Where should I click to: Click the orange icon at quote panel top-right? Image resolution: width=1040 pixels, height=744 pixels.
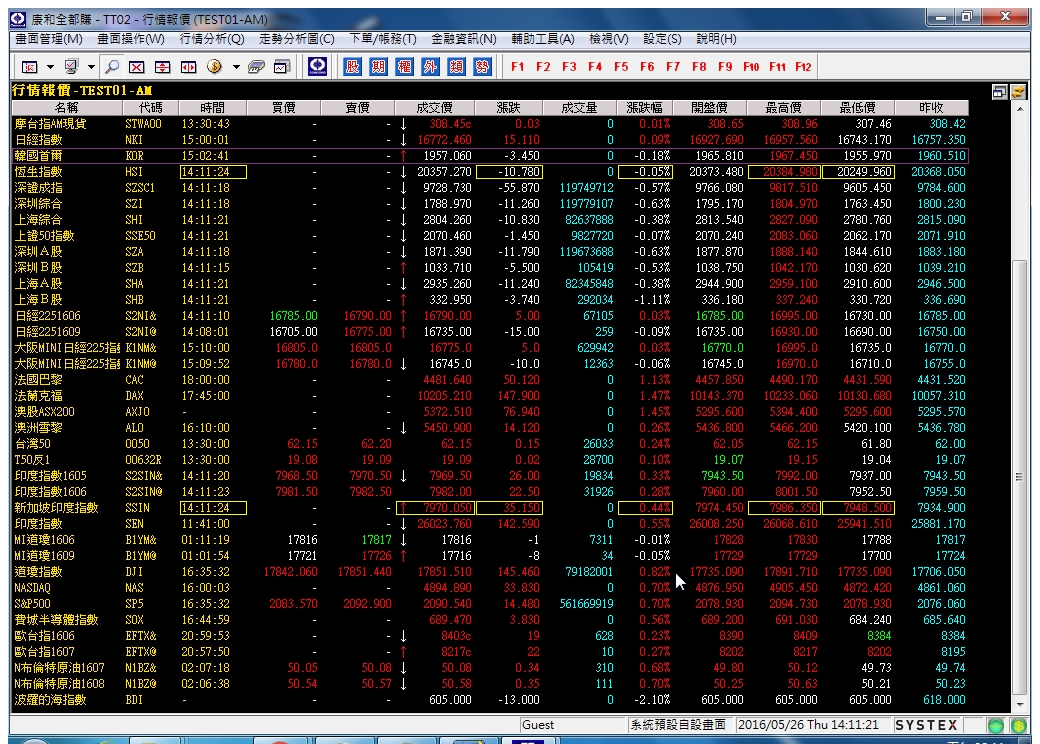pos(1018,92)
